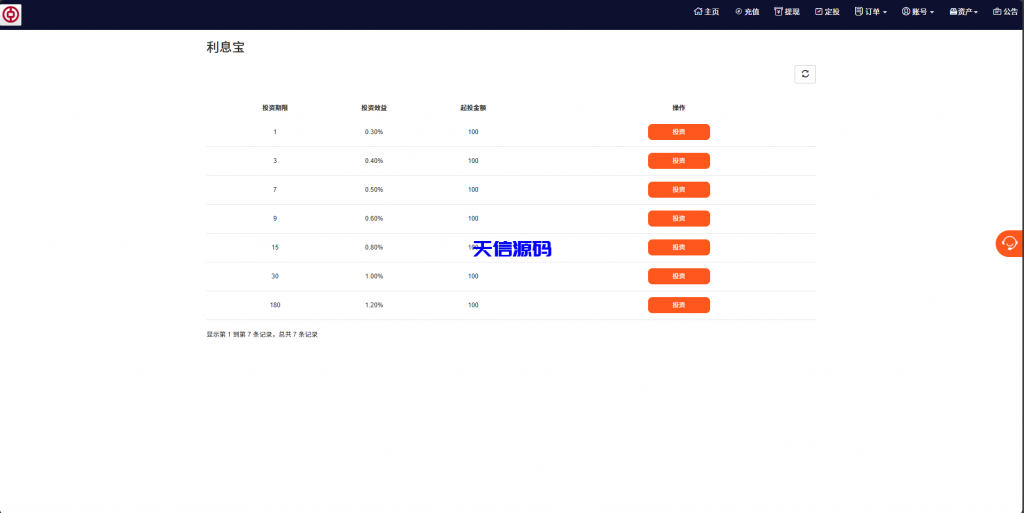Screen dimensions: 1024x513
Task: Click the home icon beside 主页
Action: pos(698,12)
